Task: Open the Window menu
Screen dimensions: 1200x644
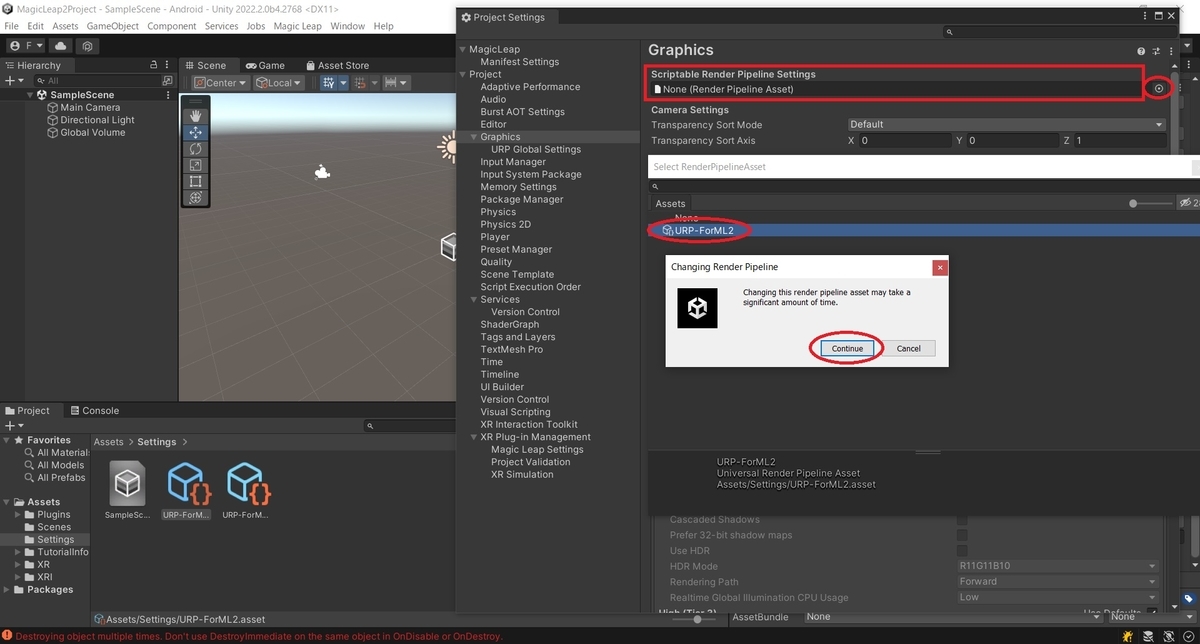Action: coord(347,25)
